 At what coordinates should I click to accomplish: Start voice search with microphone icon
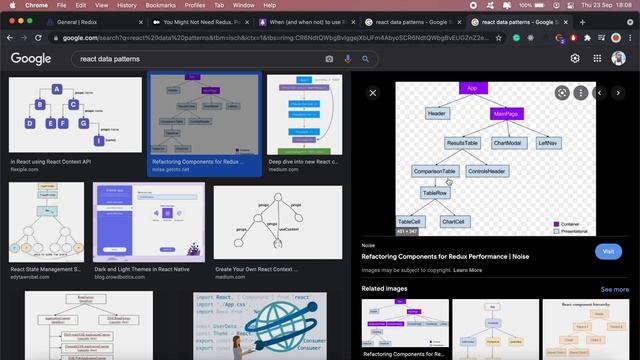click(348, 59)
